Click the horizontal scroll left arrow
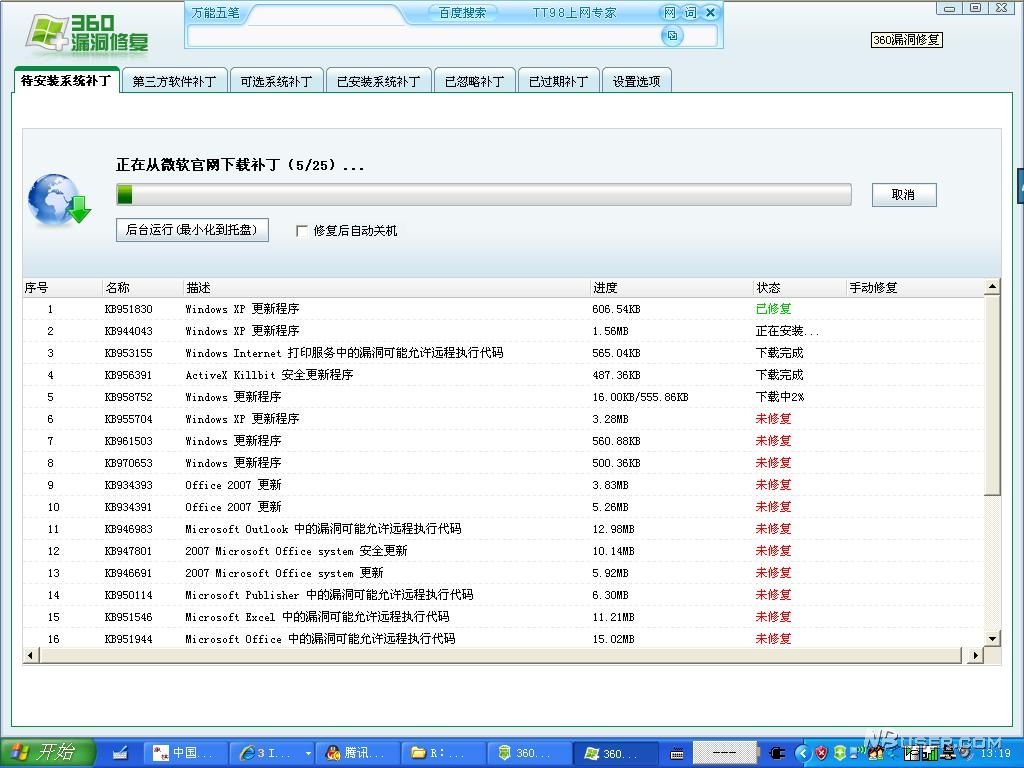 pyautogui.click(x=31, y=655)
